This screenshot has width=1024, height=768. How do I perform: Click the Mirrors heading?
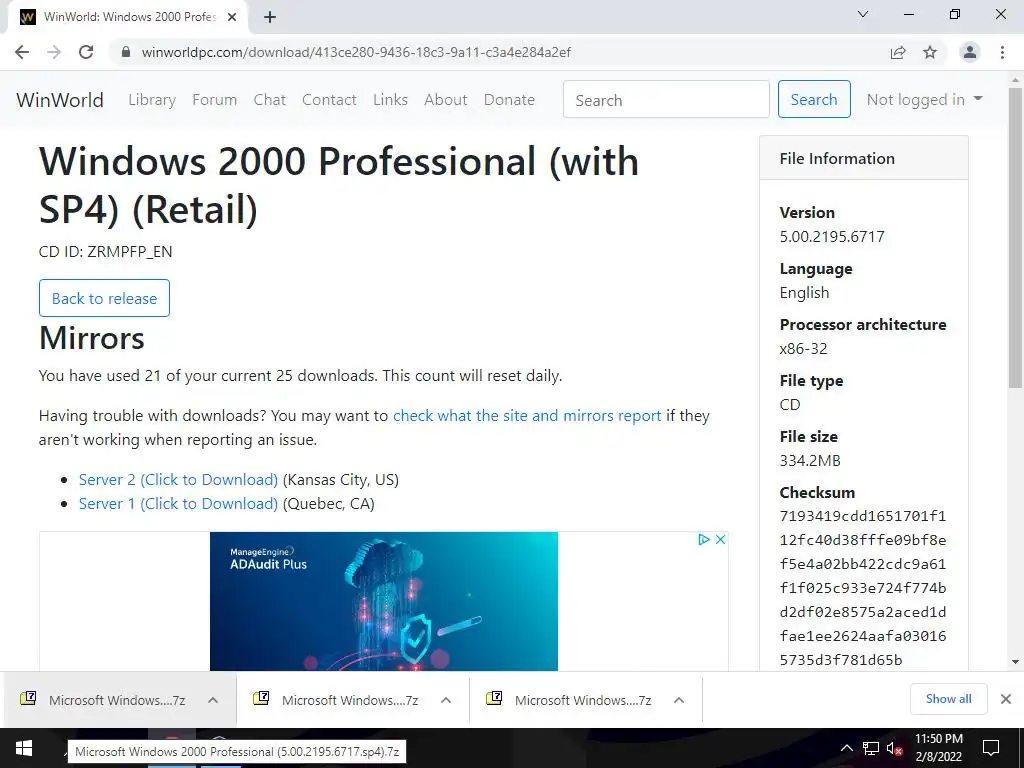92,338
